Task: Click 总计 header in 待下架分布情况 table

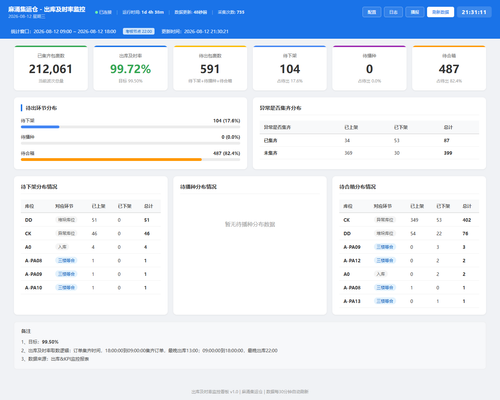Action: point(148,206)
